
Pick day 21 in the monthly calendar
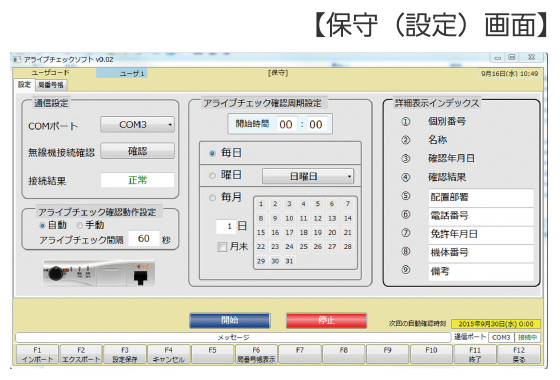pos(348,232)
